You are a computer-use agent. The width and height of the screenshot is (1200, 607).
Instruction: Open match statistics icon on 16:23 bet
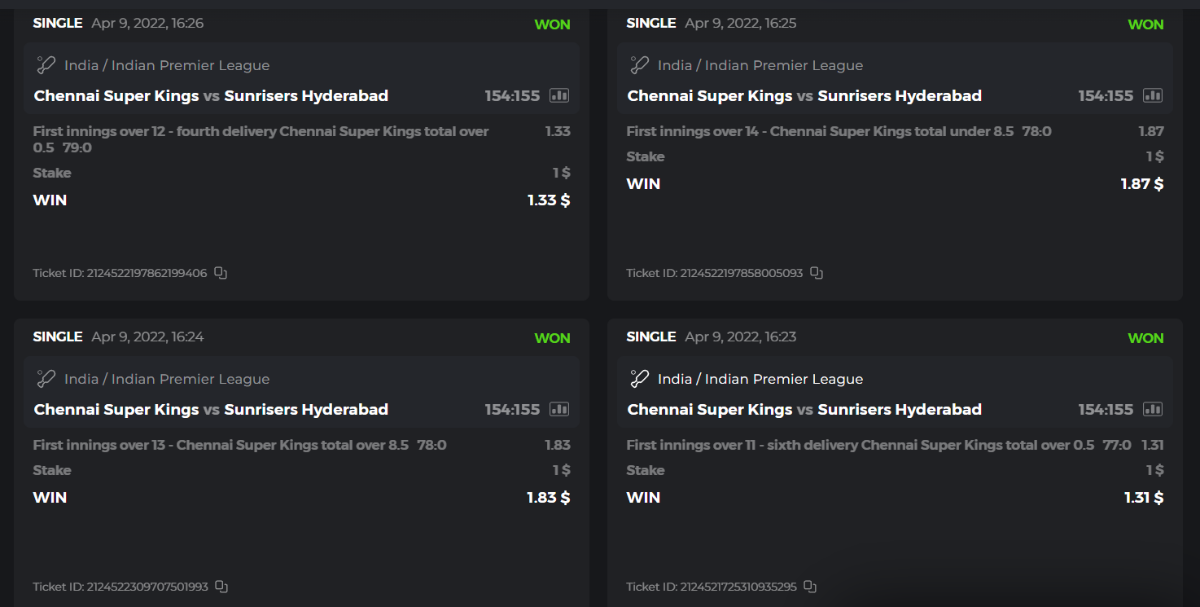click(x=1153, y=410)
